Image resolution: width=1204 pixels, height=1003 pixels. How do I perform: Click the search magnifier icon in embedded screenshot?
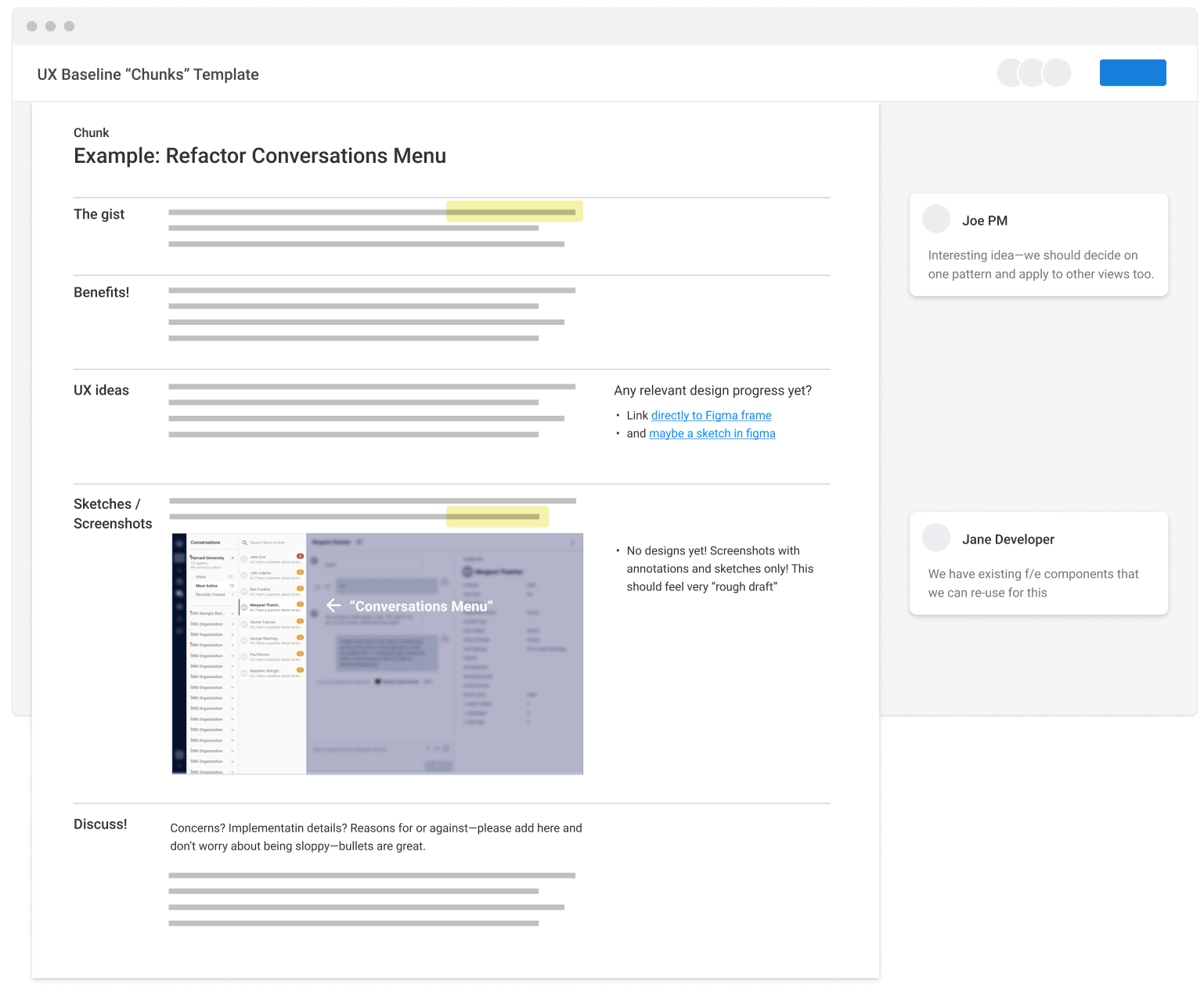pyautogui.click(x=245, y=543)
